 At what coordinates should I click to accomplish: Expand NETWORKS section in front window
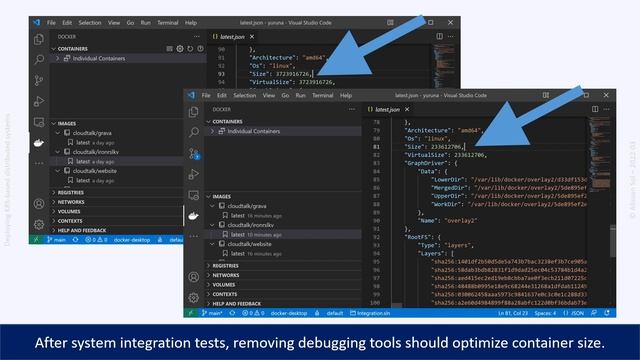pos(283,275)
